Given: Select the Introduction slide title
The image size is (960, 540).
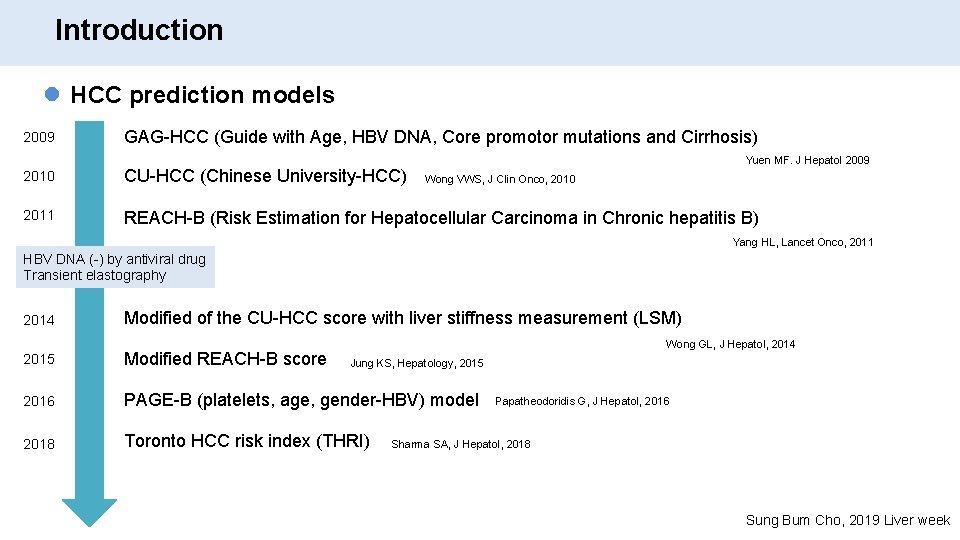Looking at the screenshot, I should coord(139,30).
